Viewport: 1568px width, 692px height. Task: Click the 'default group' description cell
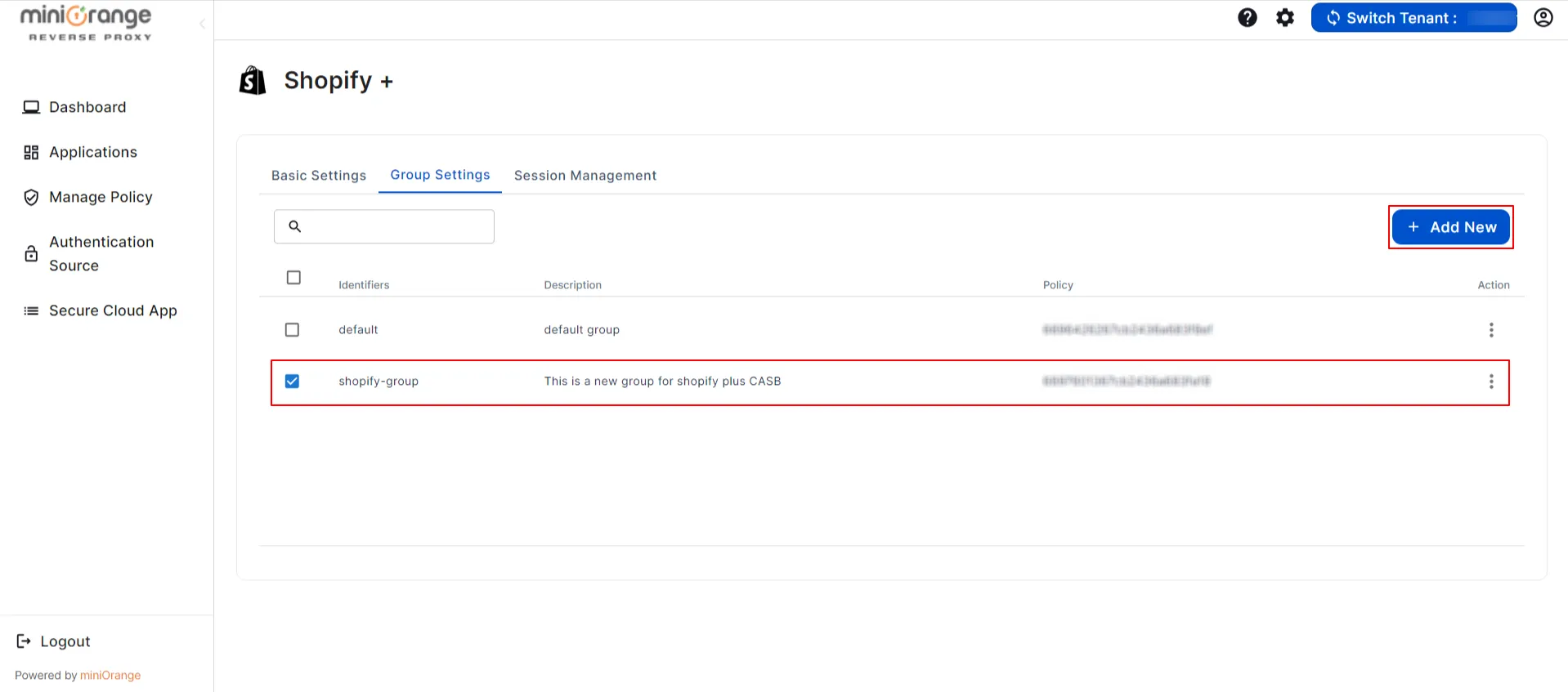(582, 330)
